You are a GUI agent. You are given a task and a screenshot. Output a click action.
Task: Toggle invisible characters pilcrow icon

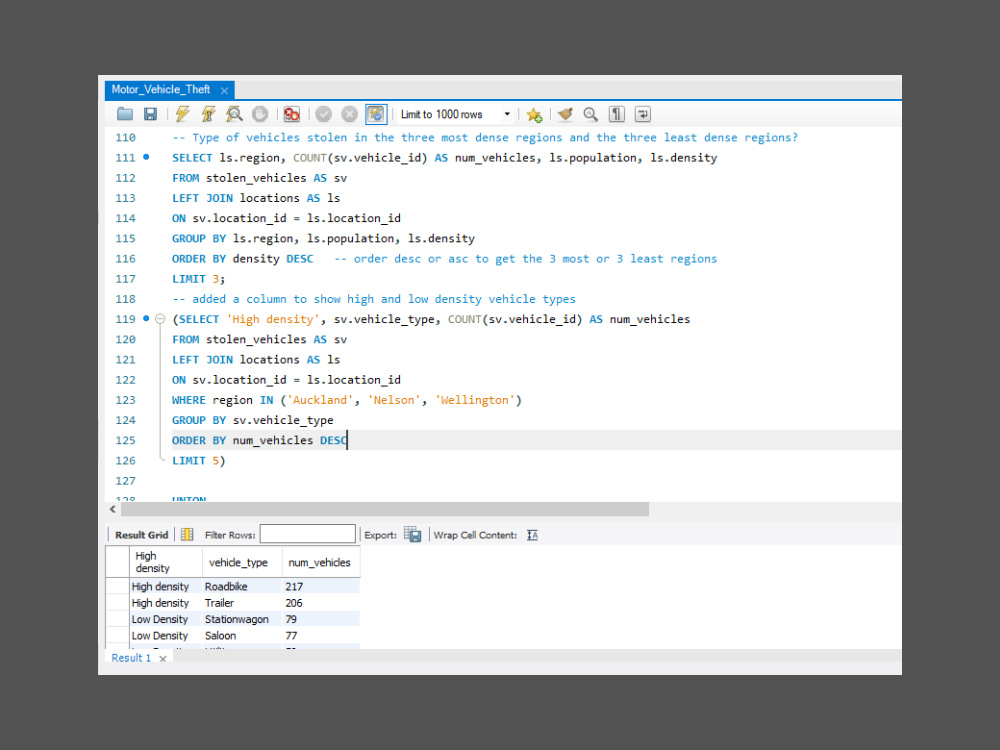617,114
